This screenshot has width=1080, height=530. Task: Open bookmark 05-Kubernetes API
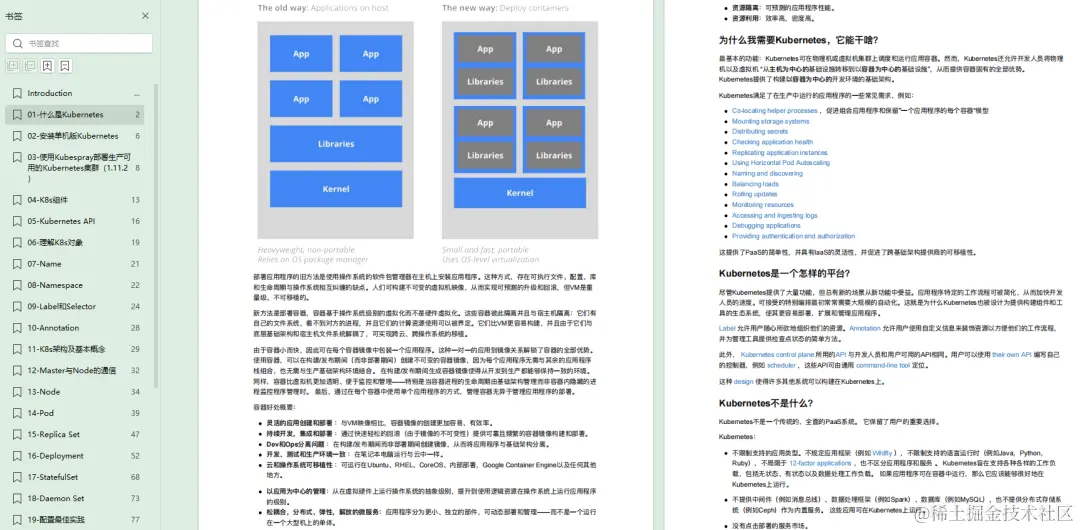tap(74, 221)
